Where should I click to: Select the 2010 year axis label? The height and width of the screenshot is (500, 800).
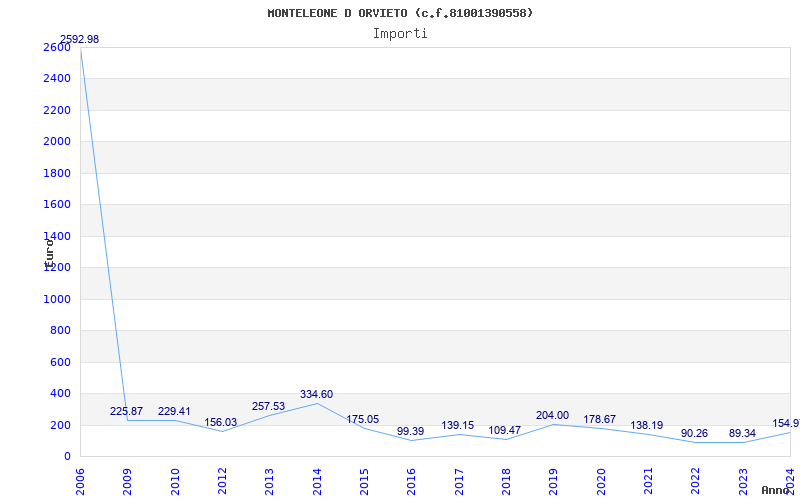(175, 482)
